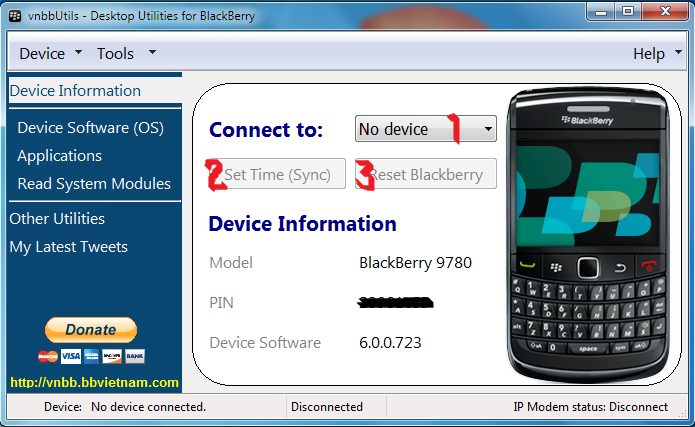This screenshot has height=427, width=695.
Task: Open the Connect to device dropdown
Action: pos(426,129)
